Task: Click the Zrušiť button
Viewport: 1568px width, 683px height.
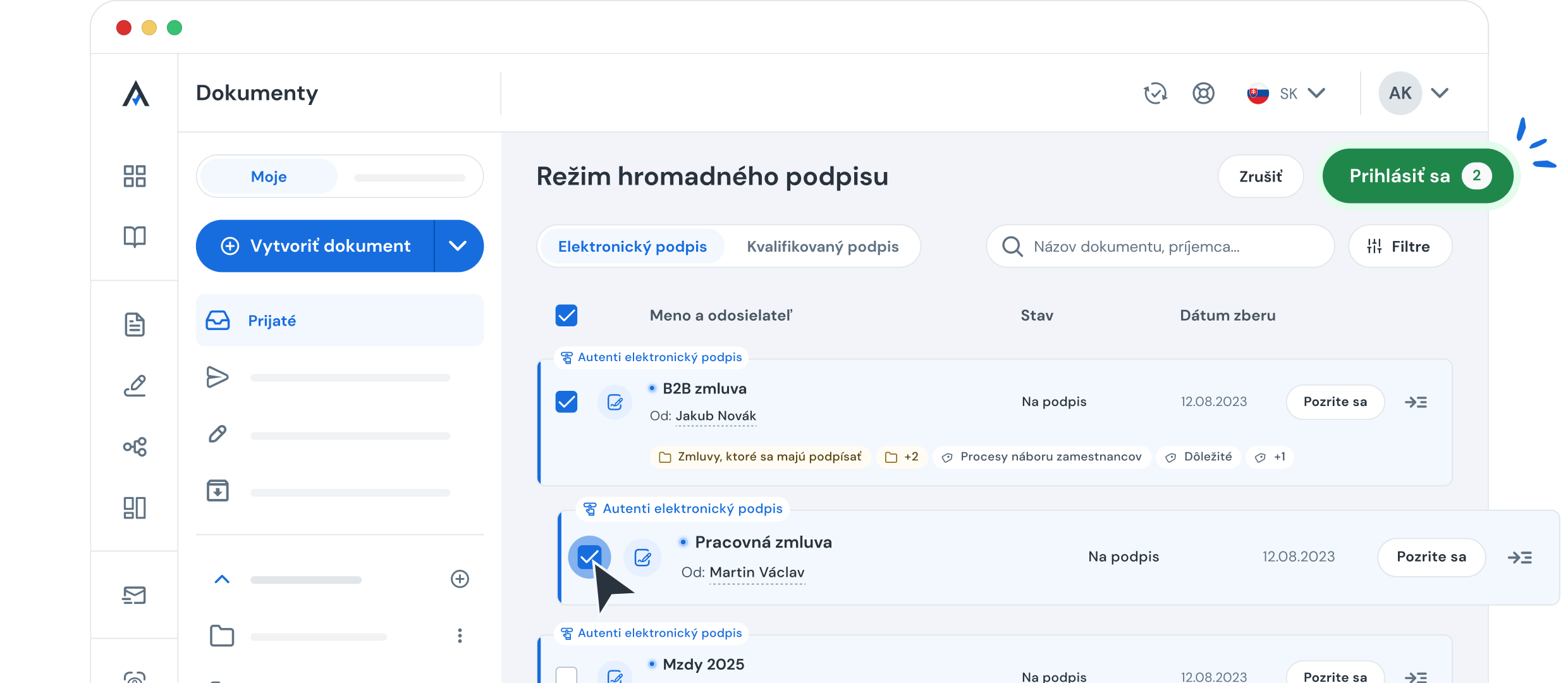Action: click(1260, 176)
